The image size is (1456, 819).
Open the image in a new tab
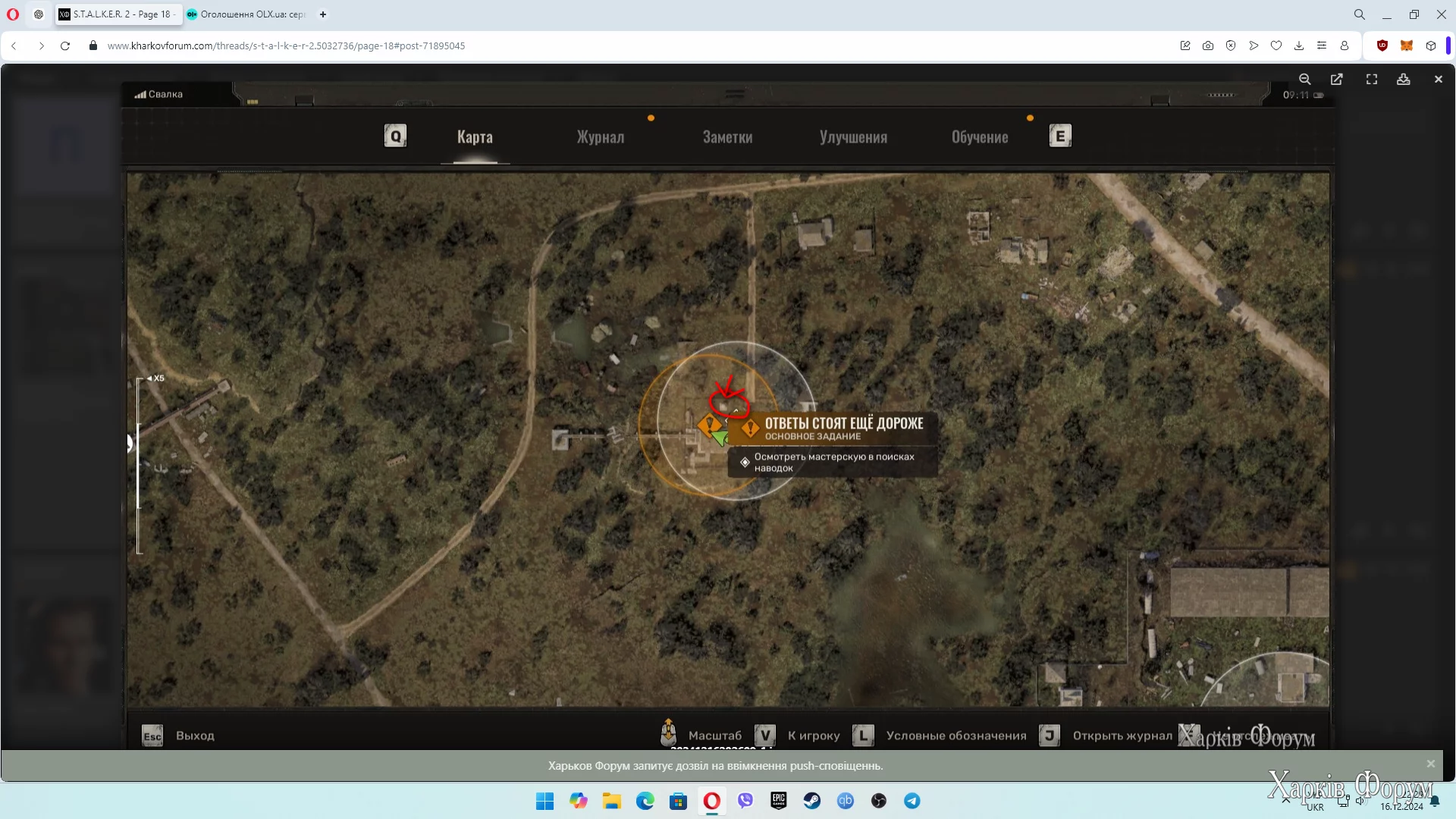pos(1337,79)
